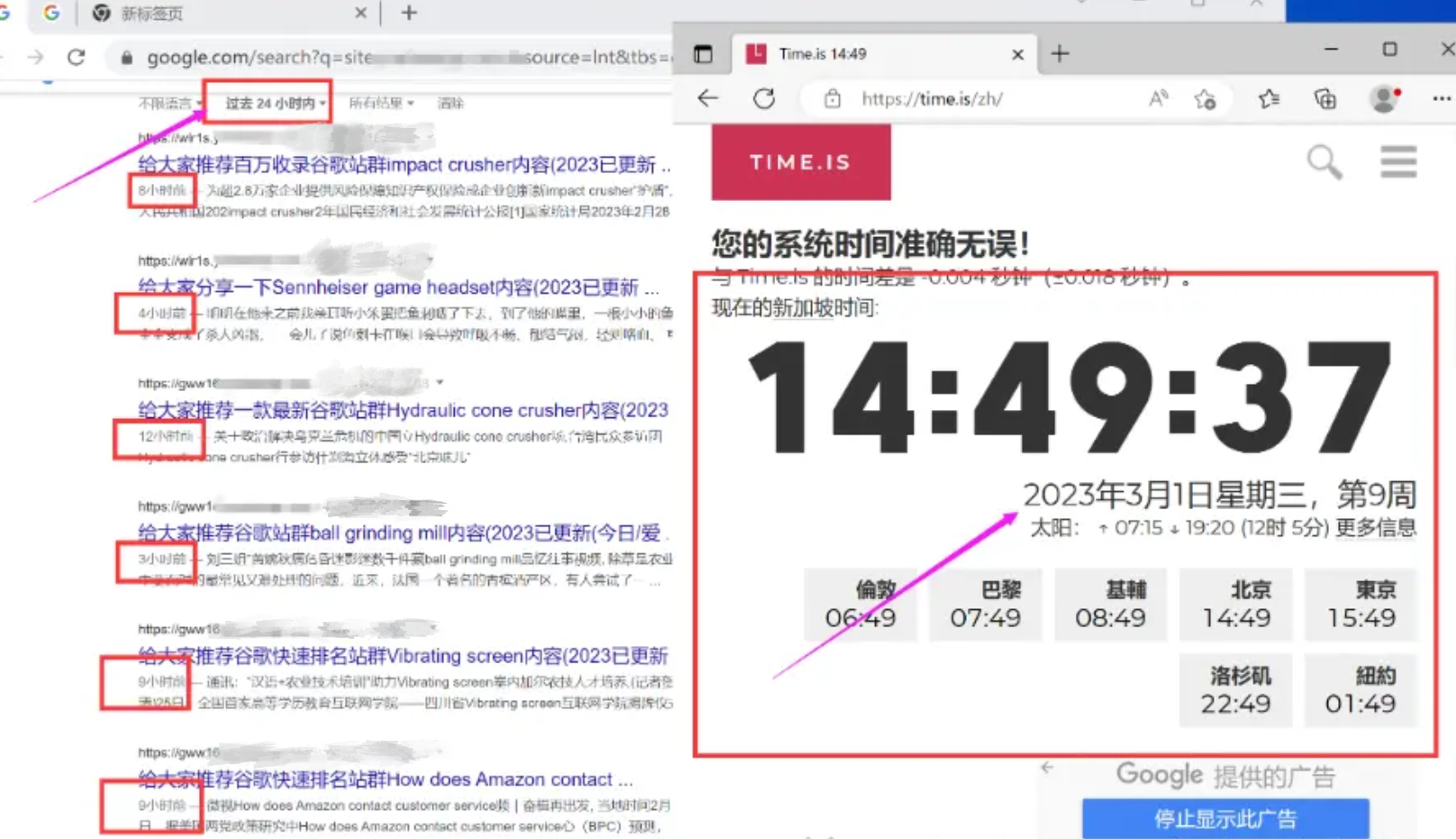
Task: Open the time.is hamburger menu
Action: pyautogui.click(x=1398, y=162)
